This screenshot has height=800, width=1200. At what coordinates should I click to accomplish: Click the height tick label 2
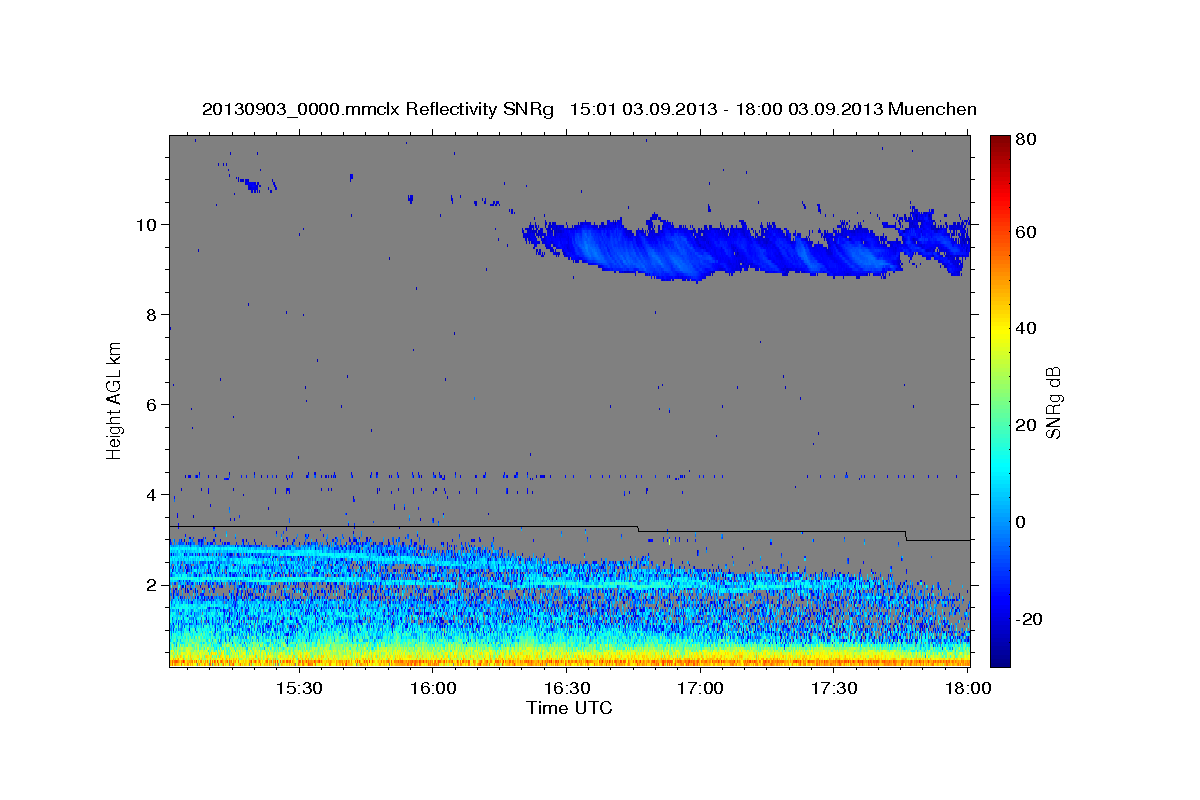[152, 584]
